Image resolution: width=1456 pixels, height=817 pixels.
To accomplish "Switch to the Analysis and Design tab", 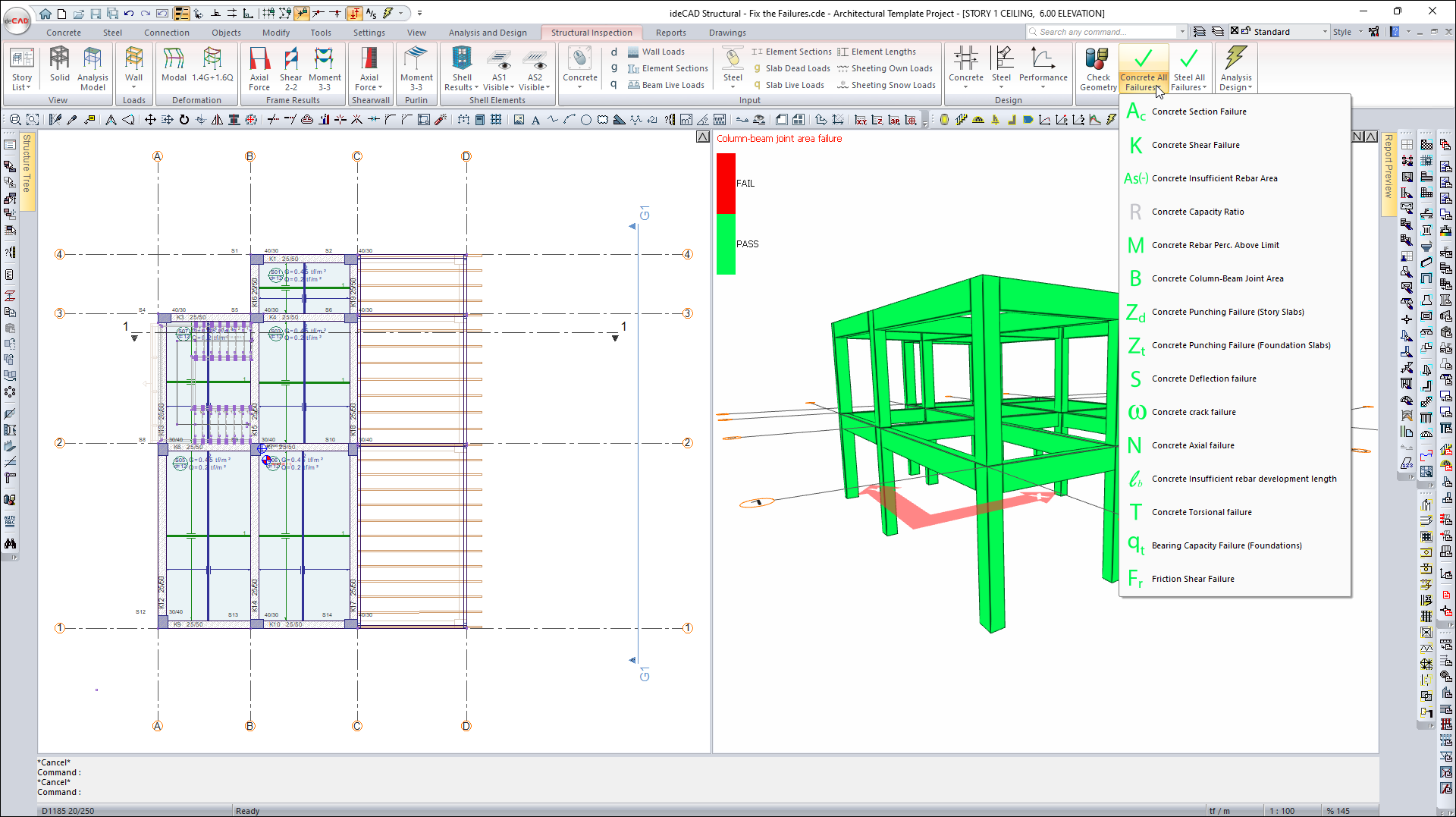I will coord(488,33).
